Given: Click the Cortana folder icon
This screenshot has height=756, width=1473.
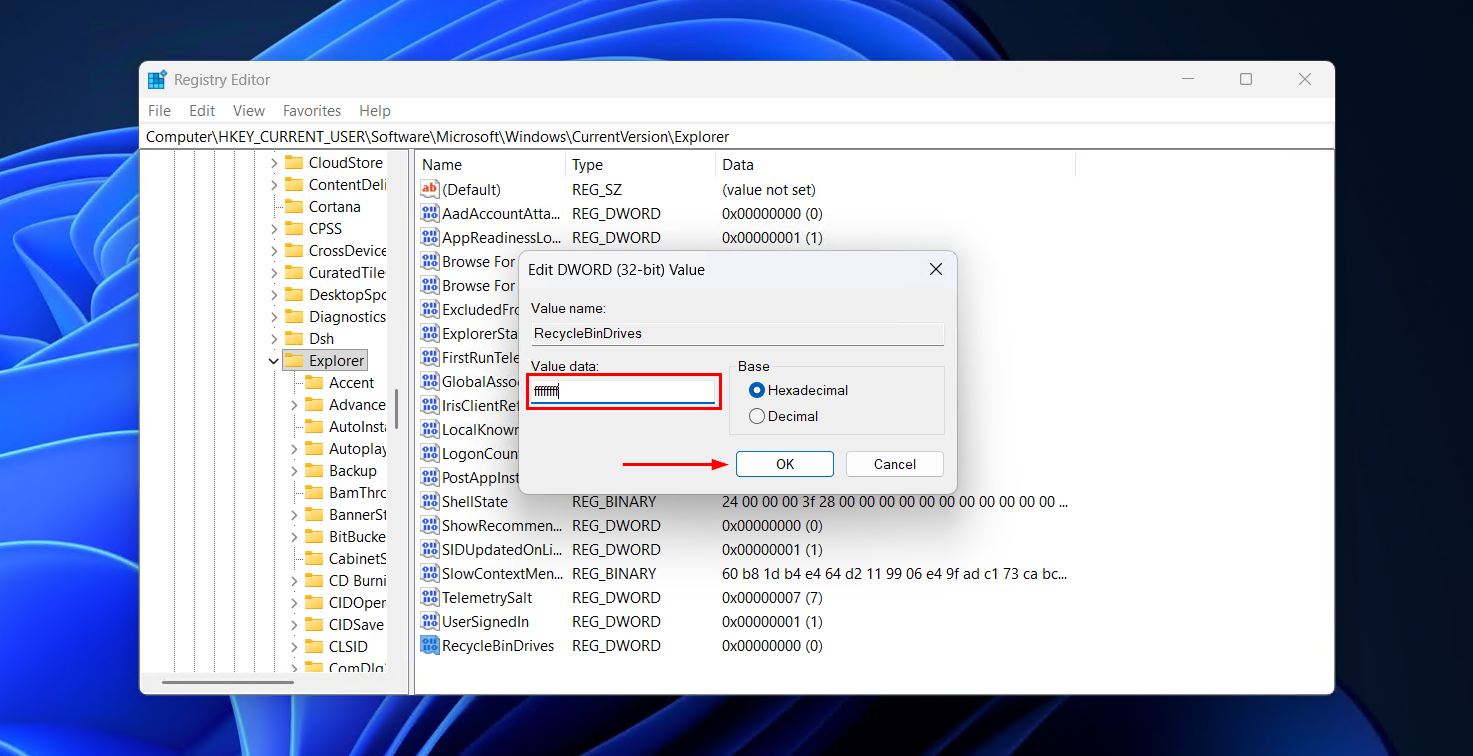Looking at the screenshot, I should click(294, 206).
